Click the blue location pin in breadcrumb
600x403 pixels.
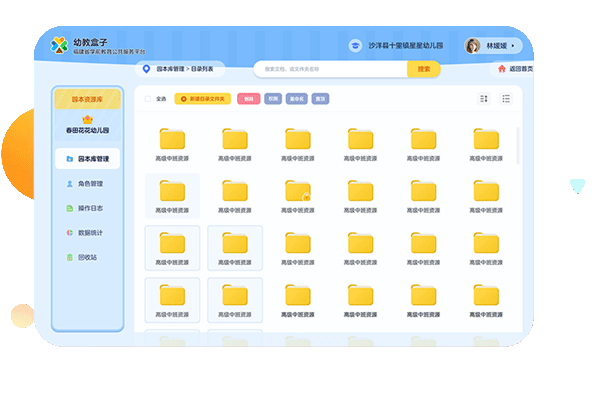click(x=146, y=69)
